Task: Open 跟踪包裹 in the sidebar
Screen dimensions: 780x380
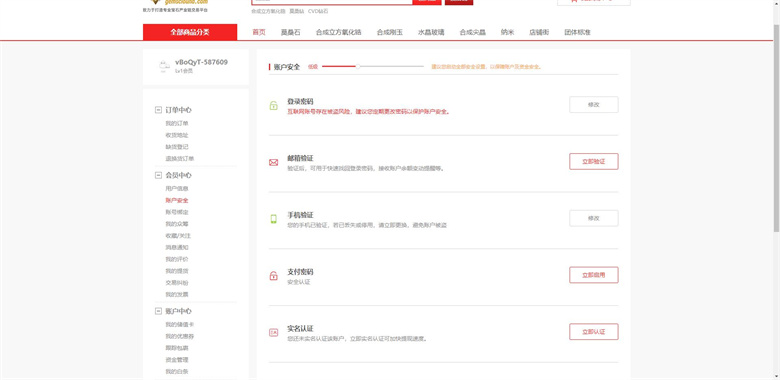Action: click(177, 348)
